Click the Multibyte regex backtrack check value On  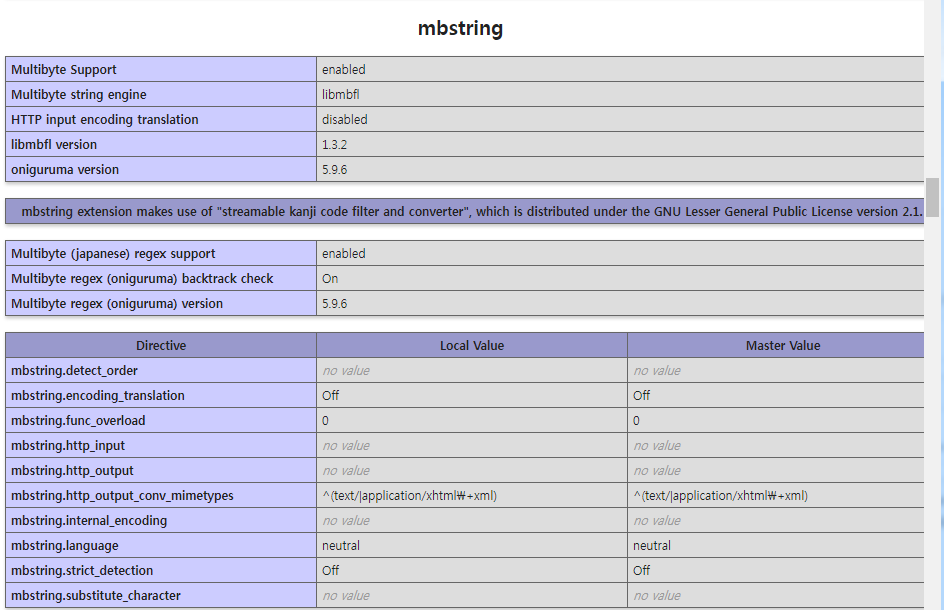330,279
